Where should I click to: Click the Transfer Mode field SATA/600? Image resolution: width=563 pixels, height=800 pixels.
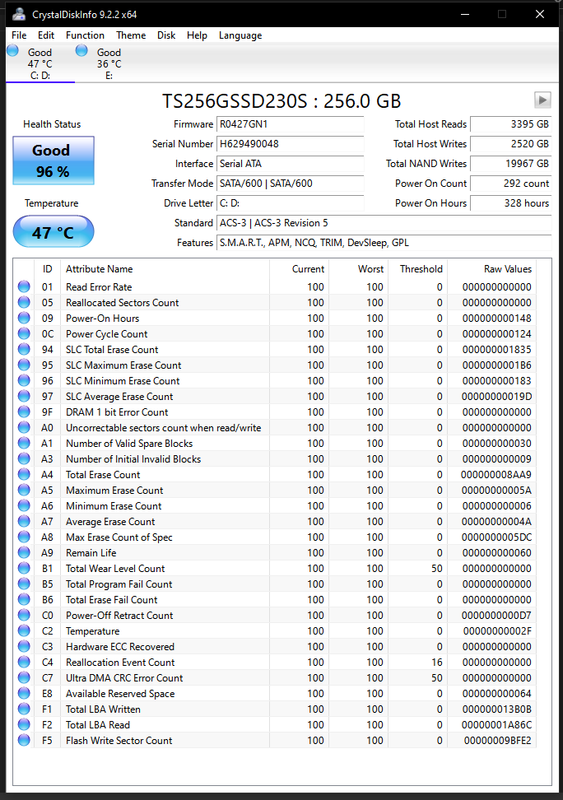290,183
